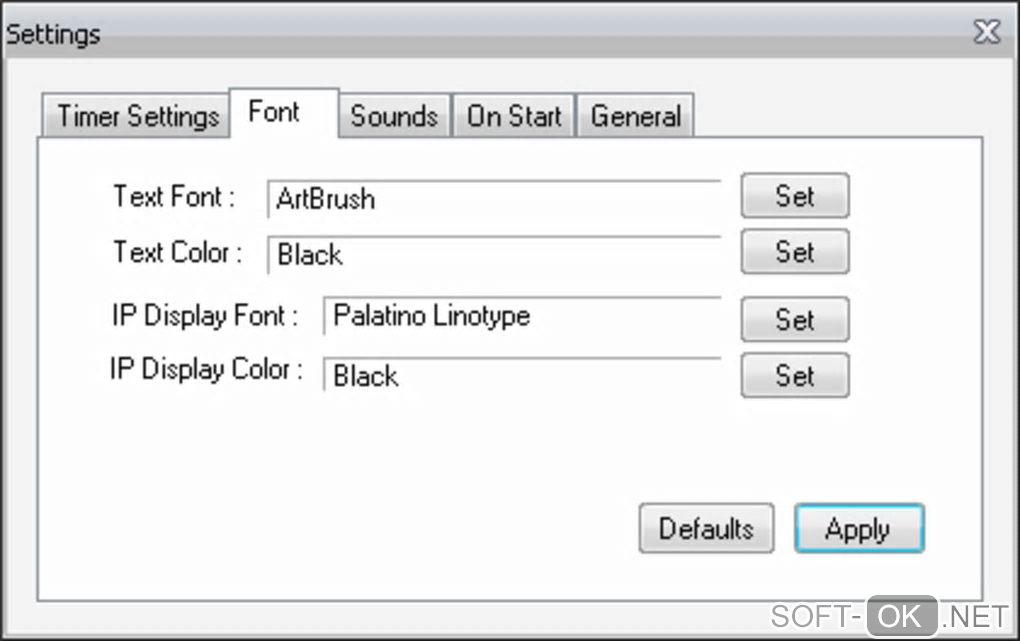Click Set next to IP Display Font
1020x641 pixels.
pyautogui.click(x=795, y=320)
